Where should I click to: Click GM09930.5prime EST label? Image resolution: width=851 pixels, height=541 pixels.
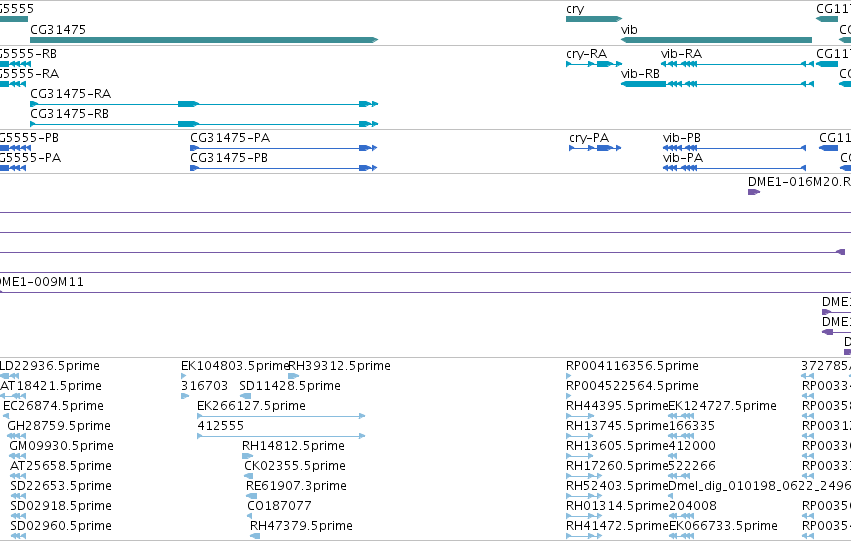[61, 446]
